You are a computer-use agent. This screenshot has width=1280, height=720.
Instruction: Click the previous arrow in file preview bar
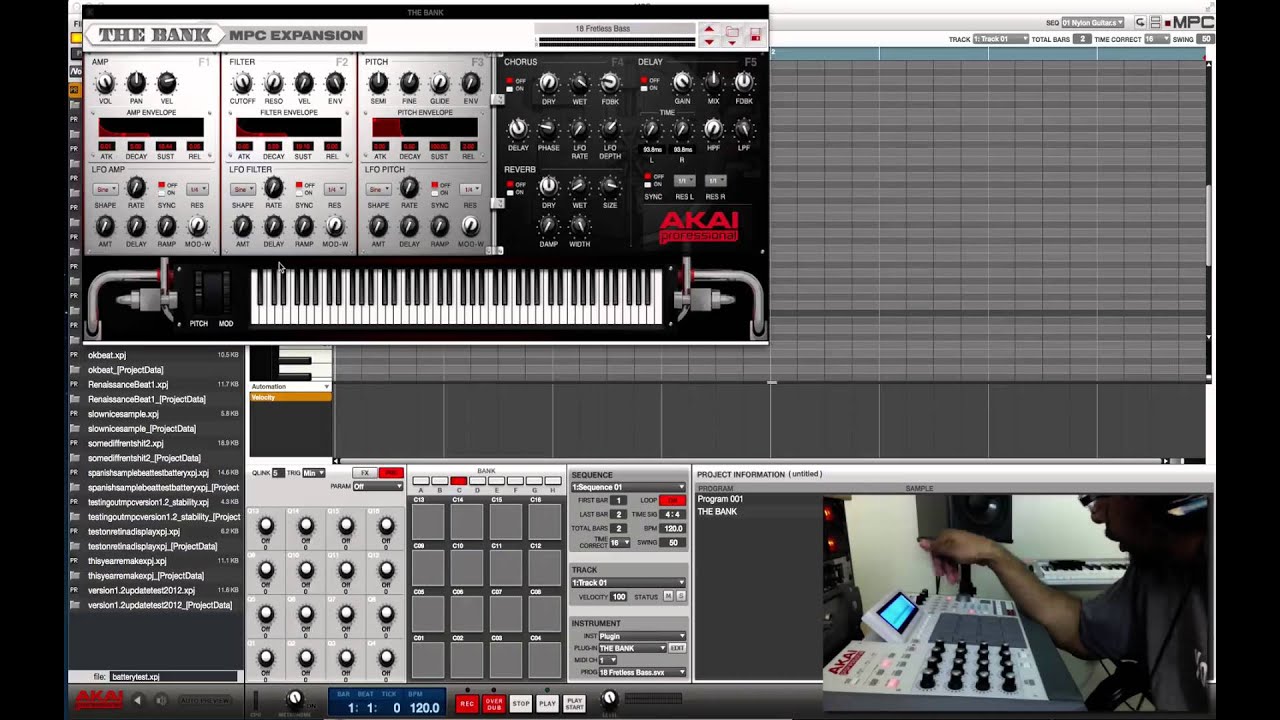tap(138, 701)
